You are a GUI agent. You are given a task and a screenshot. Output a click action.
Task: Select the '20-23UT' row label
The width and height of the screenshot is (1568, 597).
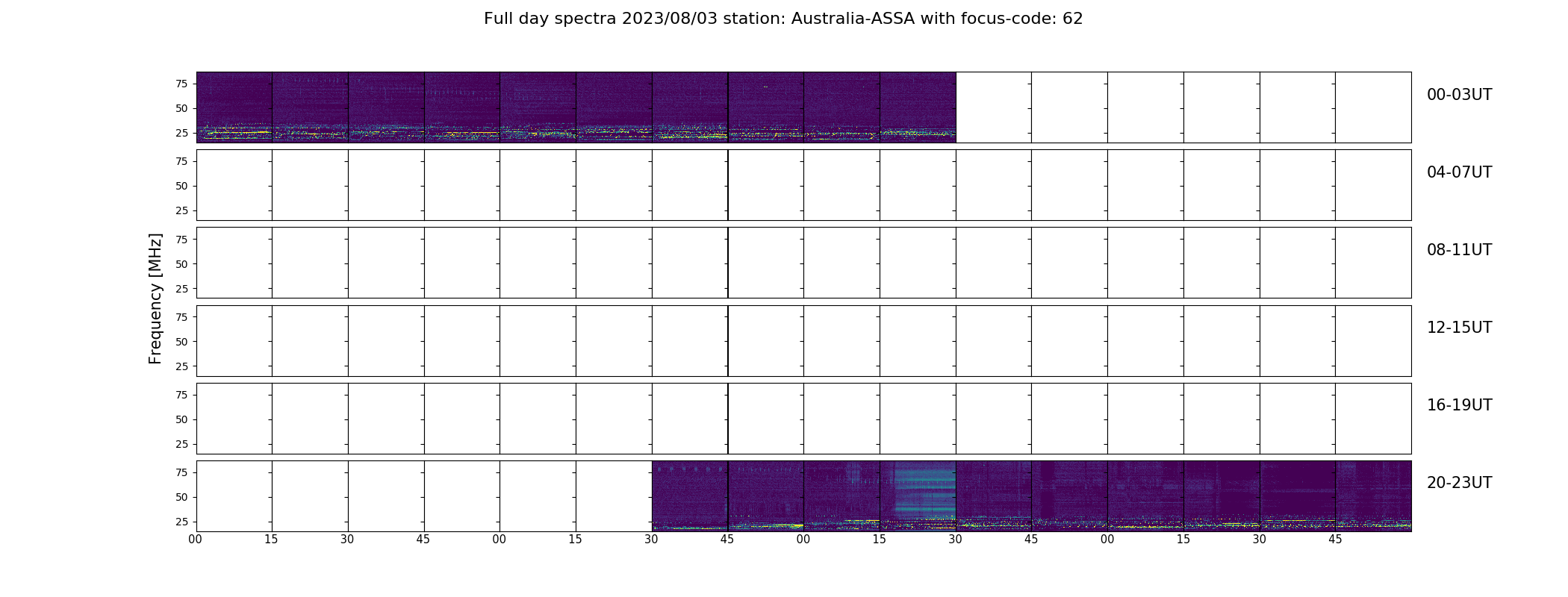click(x=1459, y=483)
